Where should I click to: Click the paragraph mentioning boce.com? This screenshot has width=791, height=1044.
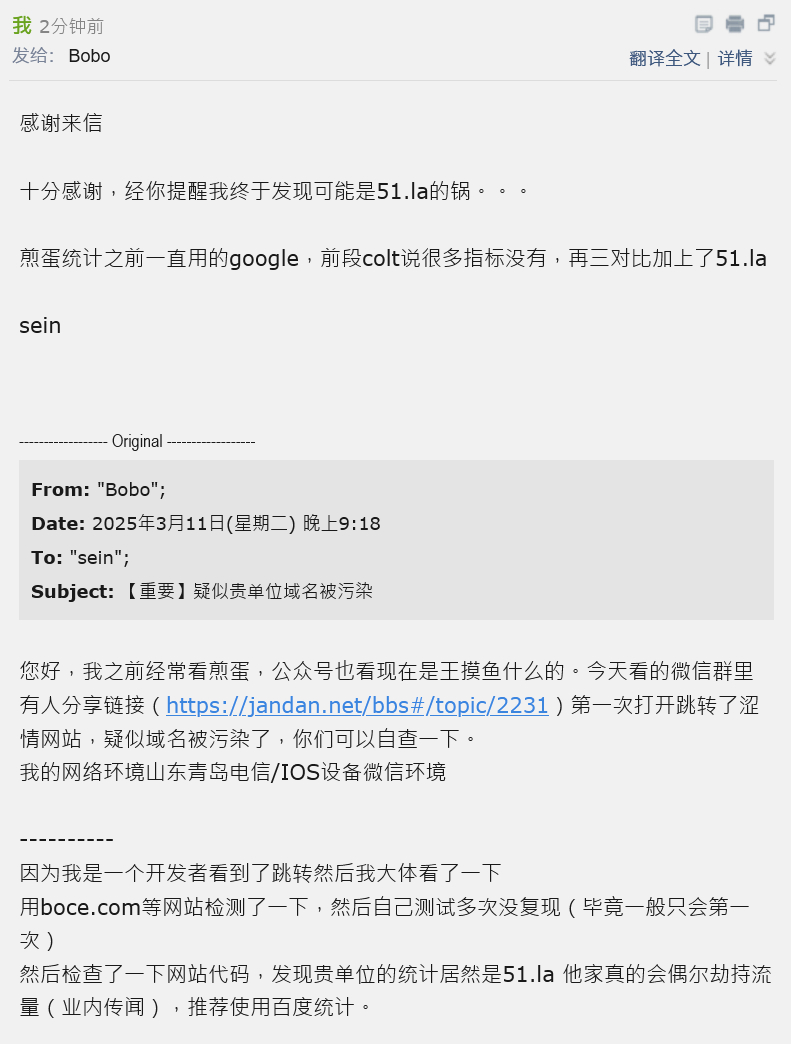click(x=385, y=923)
